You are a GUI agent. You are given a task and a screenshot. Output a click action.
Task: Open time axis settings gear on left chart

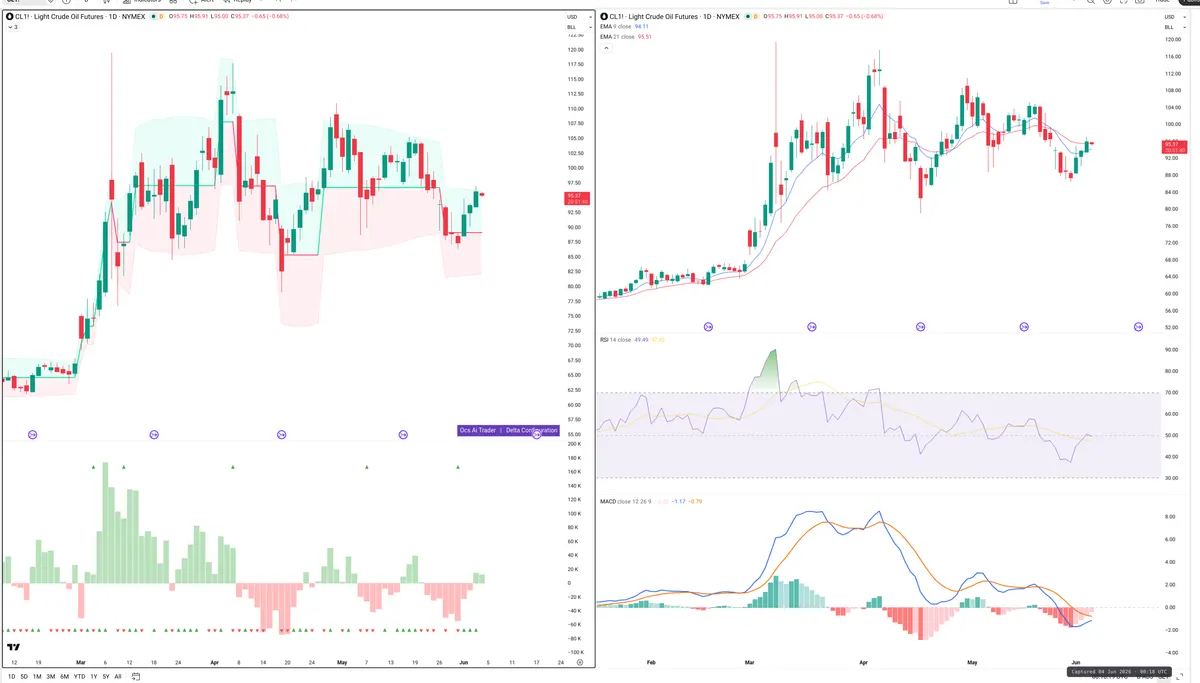(x=580, y=663)
